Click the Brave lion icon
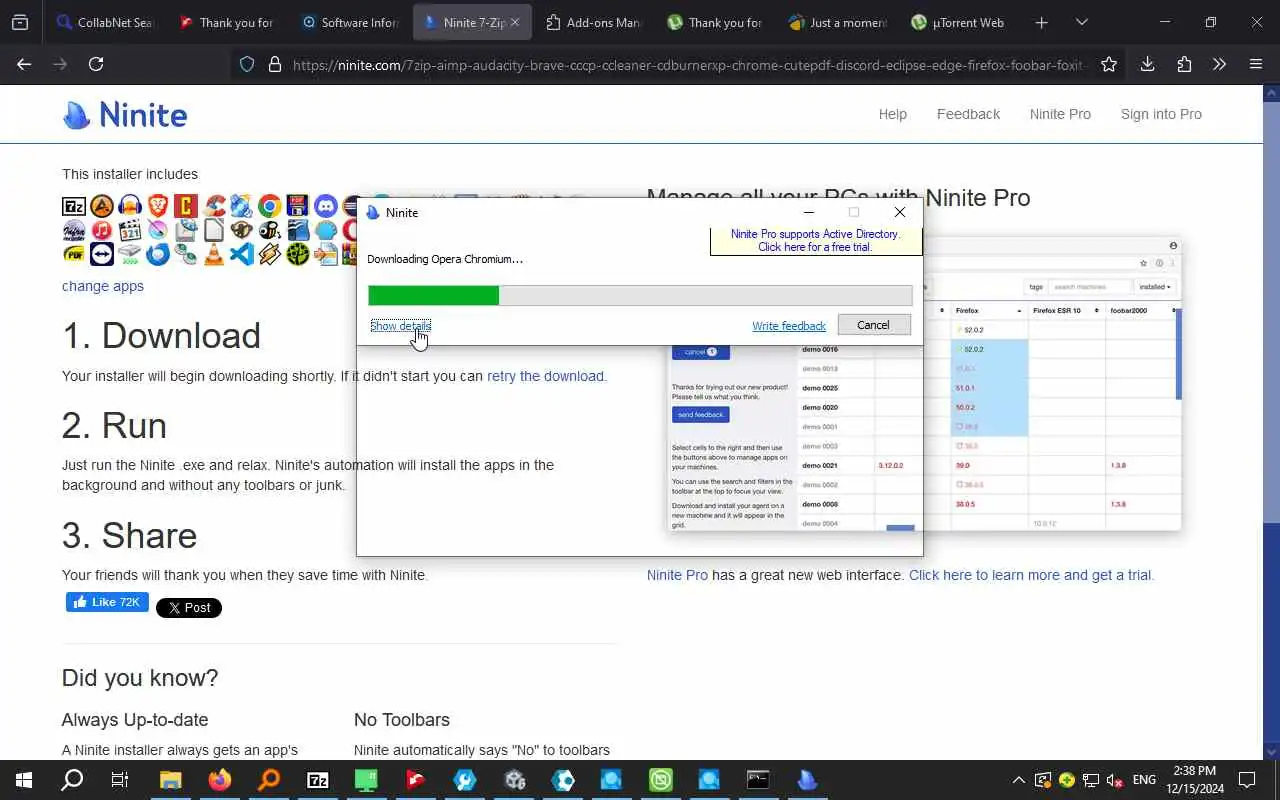 click(x=158, y=207)
